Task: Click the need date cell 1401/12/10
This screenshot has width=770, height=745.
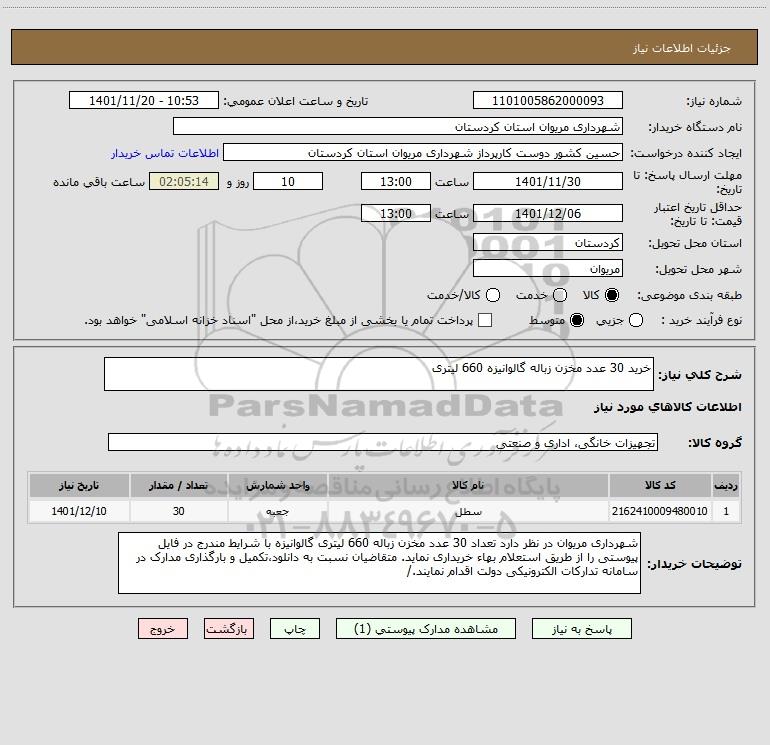Action: (79, 511)
